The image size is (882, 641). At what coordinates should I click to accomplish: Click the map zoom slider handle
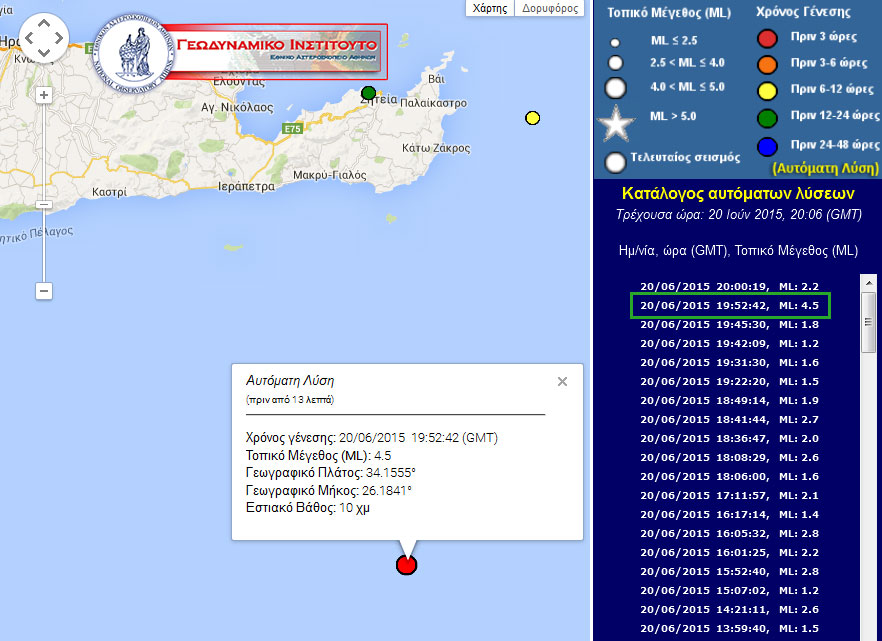[x=43, y=204]
